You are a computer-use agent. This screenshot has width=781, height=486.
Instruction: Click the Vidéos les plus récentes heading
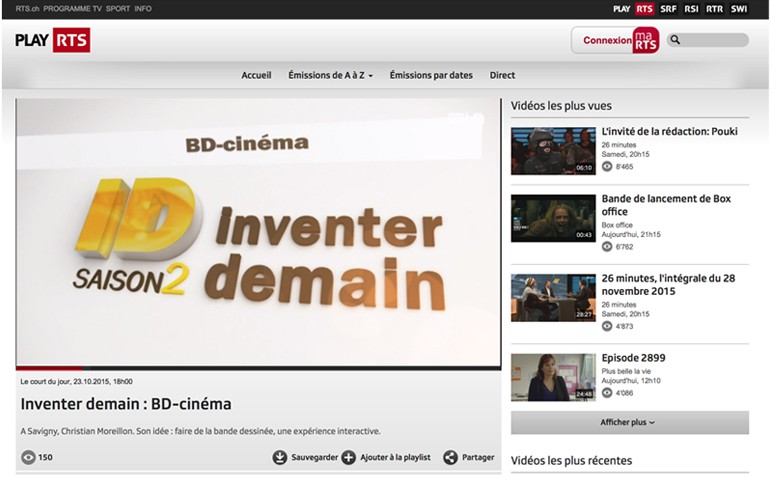[571, 461]
